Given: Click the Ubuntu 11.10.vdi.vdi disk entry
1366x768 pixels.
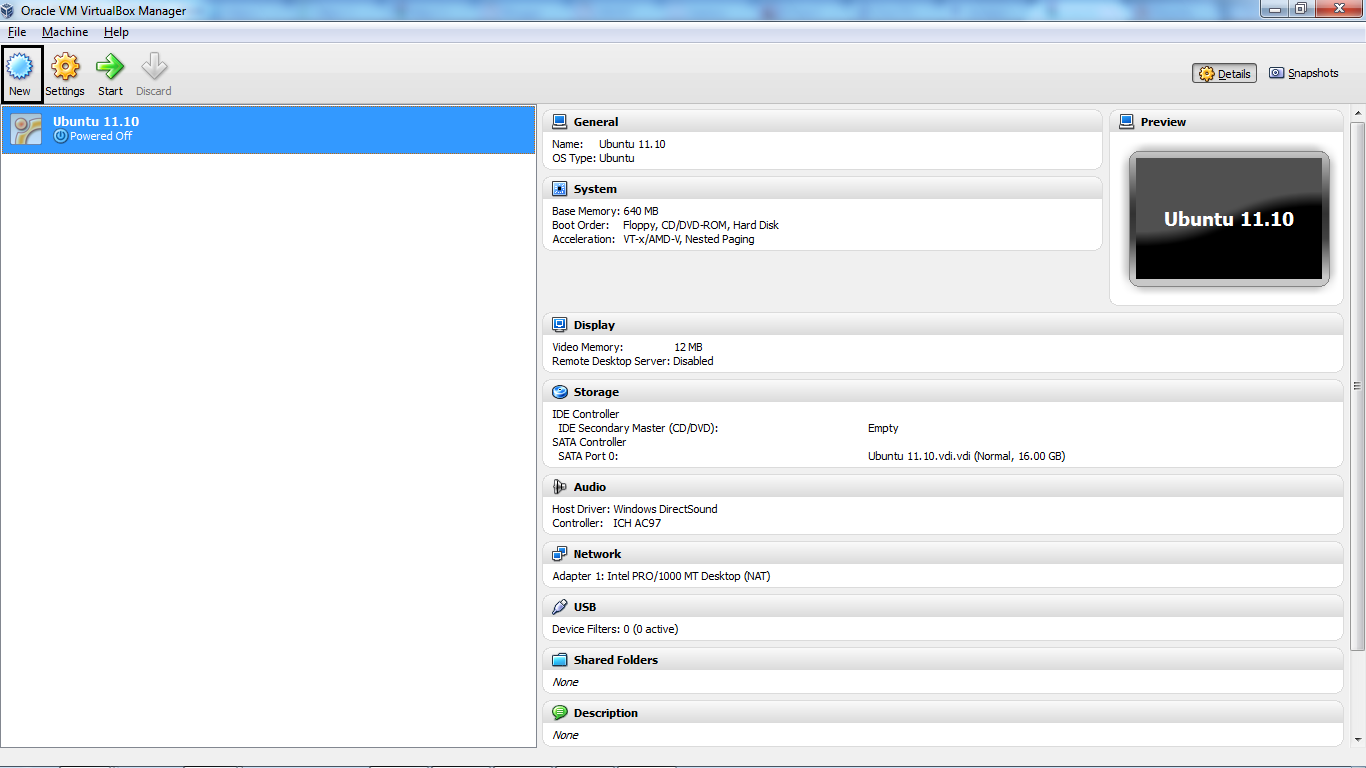Looking at the screenshot, I should tap(966, 456).
